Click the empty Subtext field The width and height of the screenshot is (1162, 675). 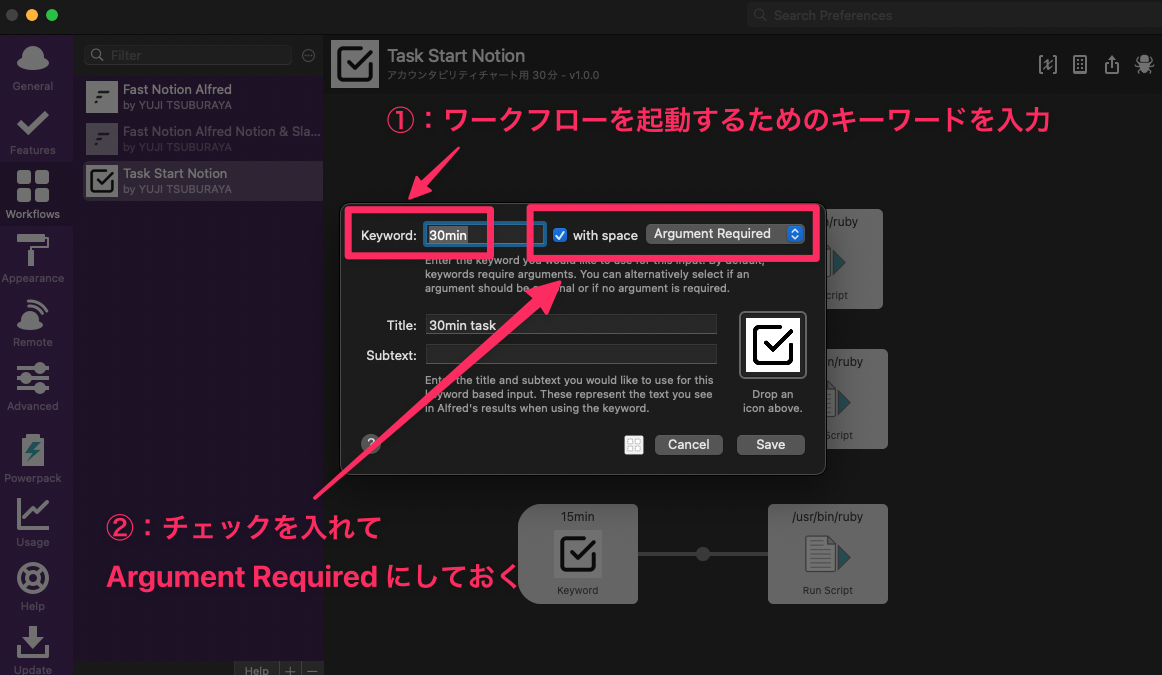pos(571,355)
